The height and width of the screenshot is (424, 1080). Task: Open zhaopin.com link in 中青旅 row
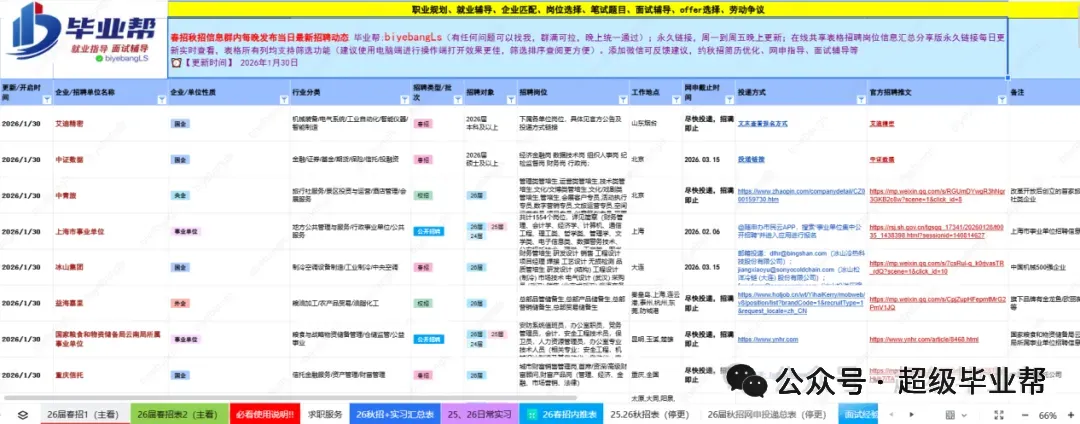tap(800, 195)
